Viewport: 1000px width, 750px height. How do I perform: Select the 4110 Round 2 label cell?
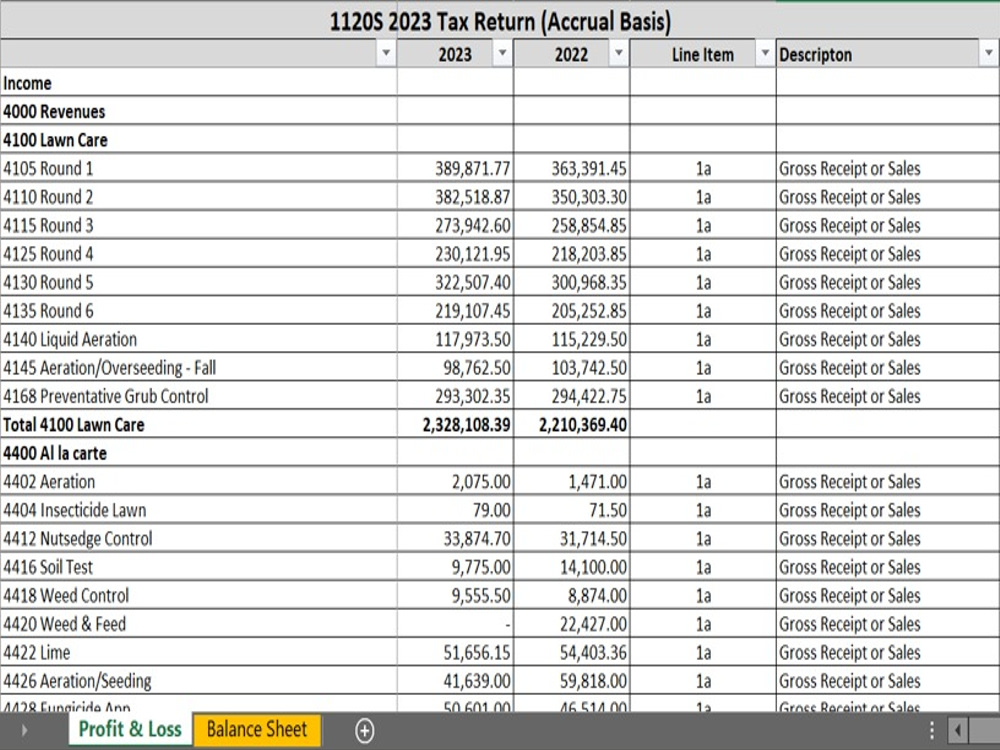[x=198, y=197]
